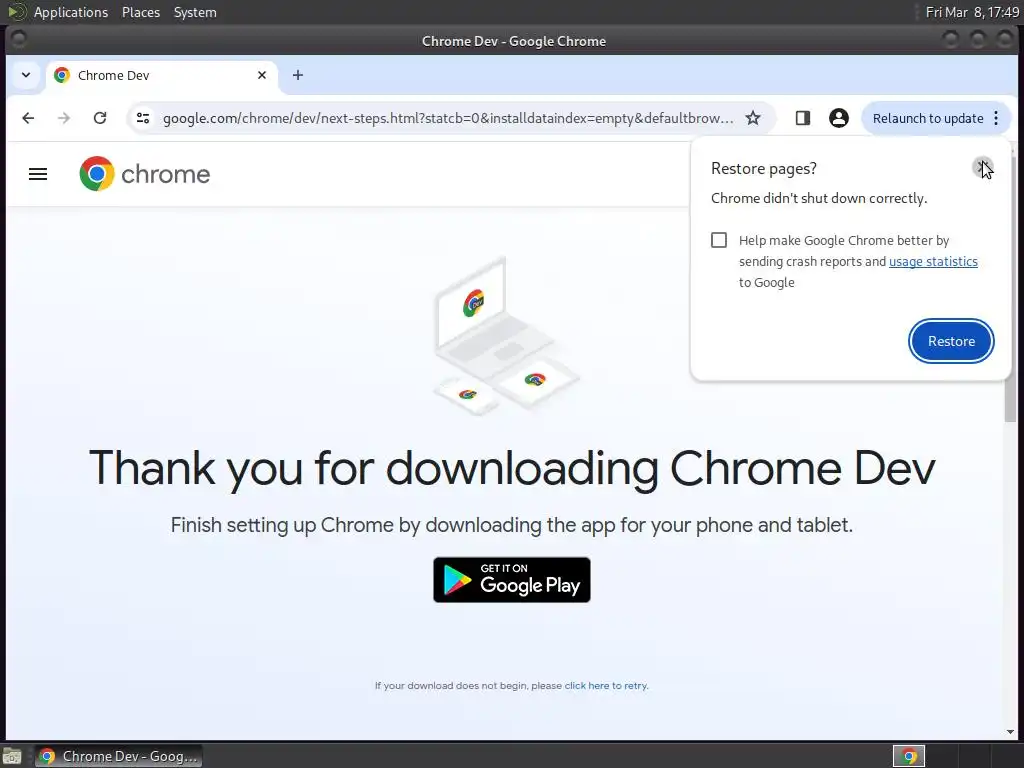Click the address bar URL
This screenshot has height=768, width=1024.
(x=448, y=118)
